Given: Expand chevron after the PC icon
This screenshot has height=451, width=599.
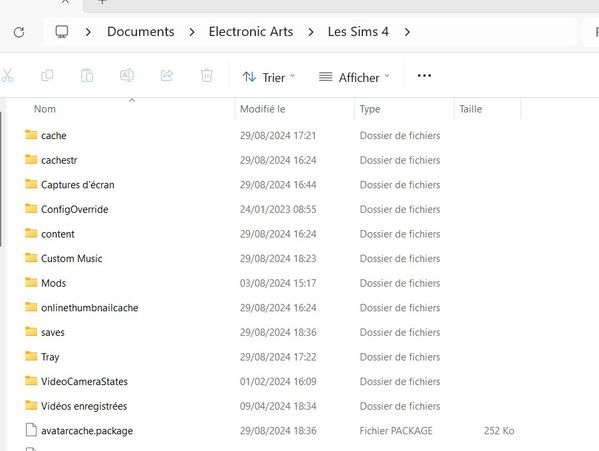Looking at the screenshot, I should pyautogui.click(x=88, y=32).
